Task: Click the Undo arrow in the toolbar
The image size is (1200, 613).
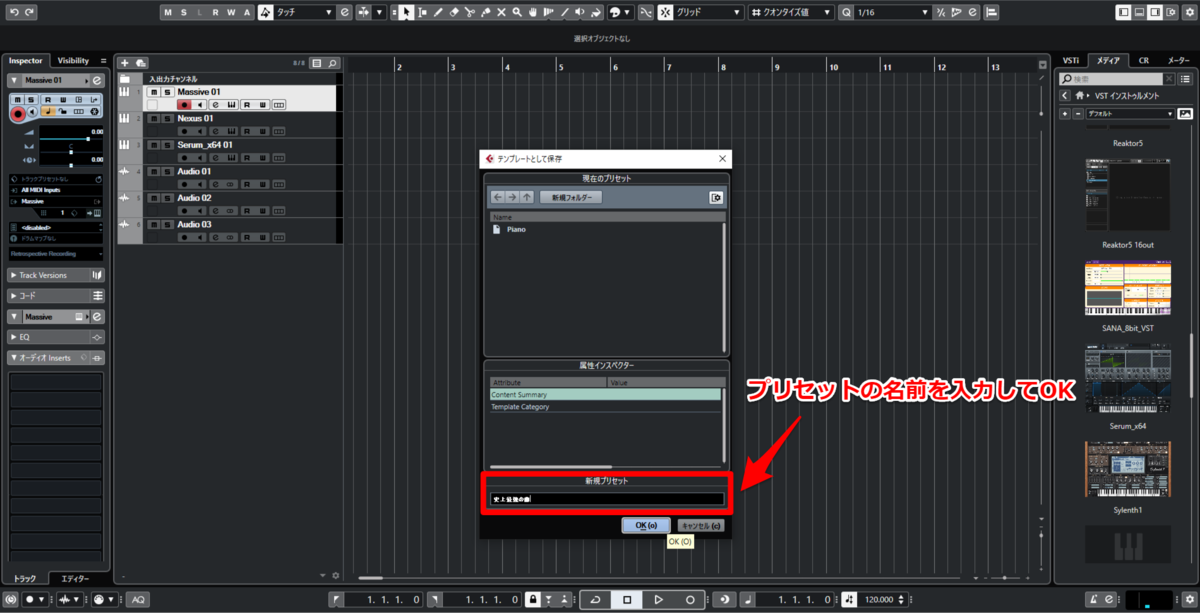Action: (14, 12)
